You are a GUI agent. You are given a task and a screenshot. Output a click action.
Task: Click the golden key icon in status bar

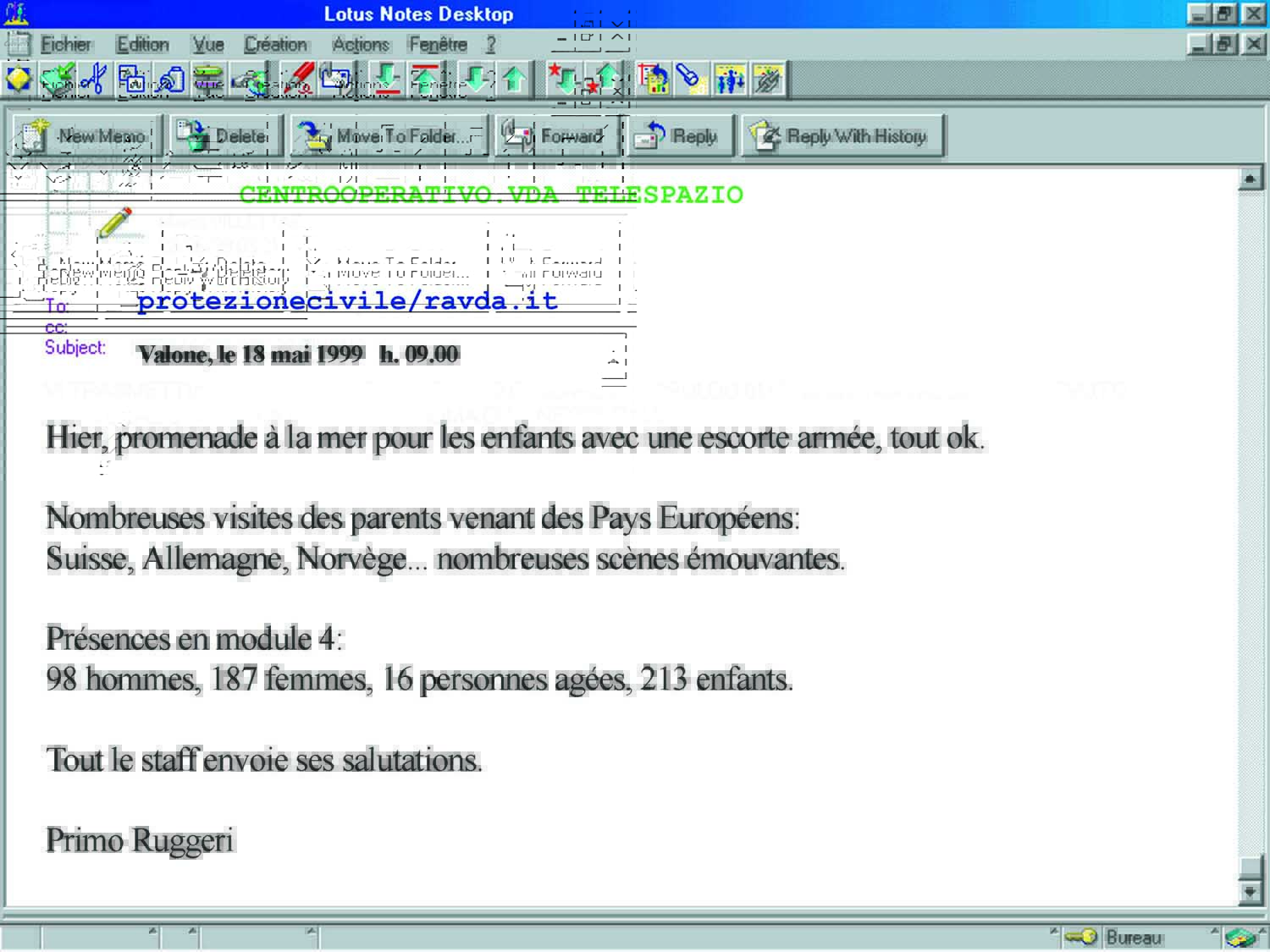pos(1080,937)
